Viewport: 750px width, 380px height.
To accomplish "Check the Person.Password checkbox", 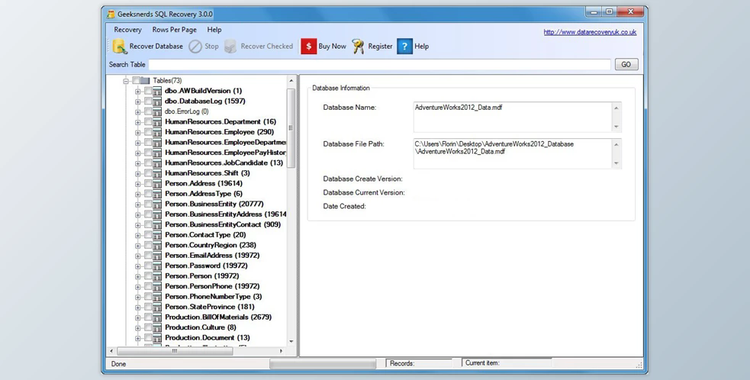I will coord(148,266).
